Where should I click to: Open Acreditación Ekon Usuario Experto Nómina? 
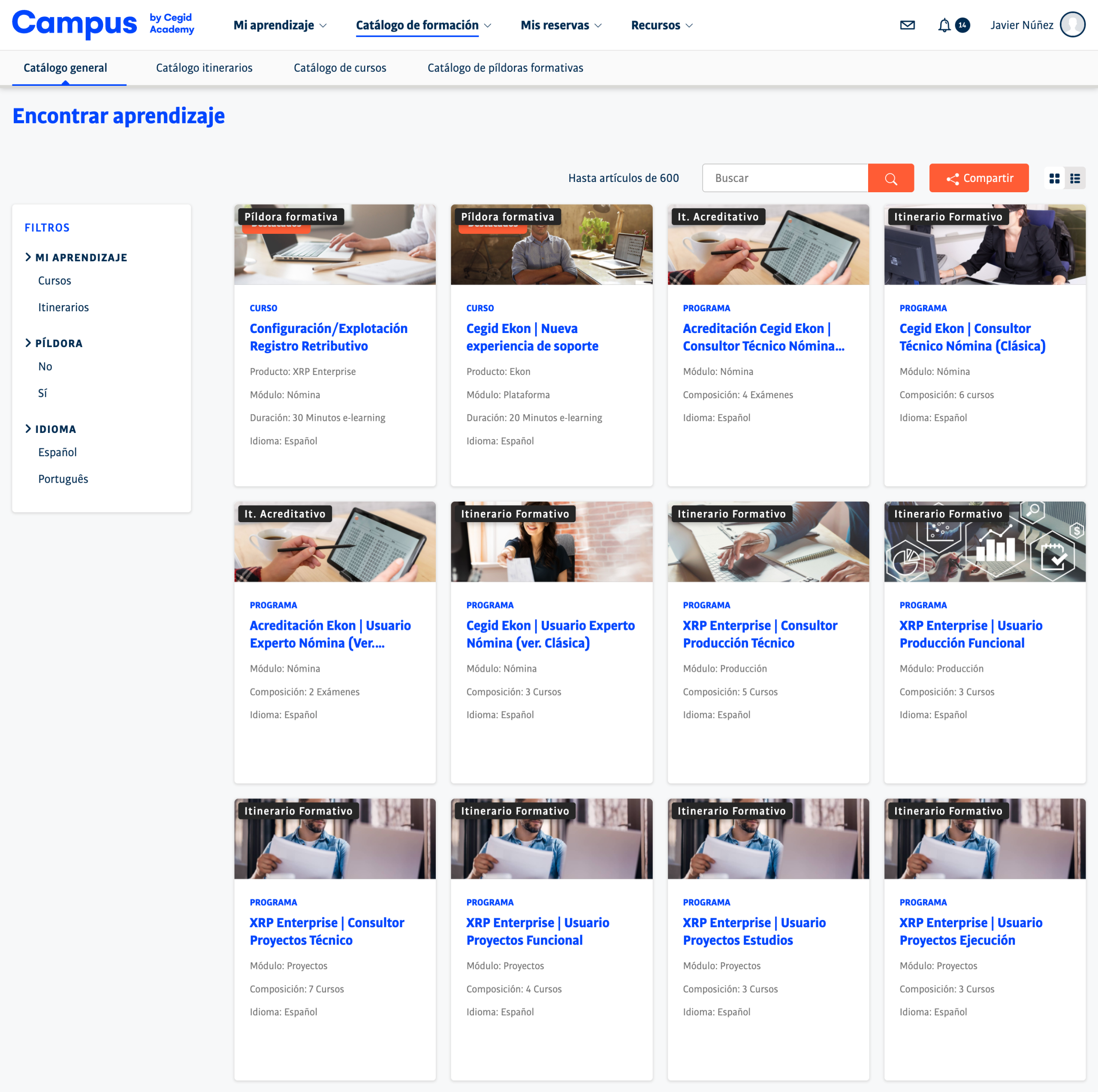click(x=330, y=635)
